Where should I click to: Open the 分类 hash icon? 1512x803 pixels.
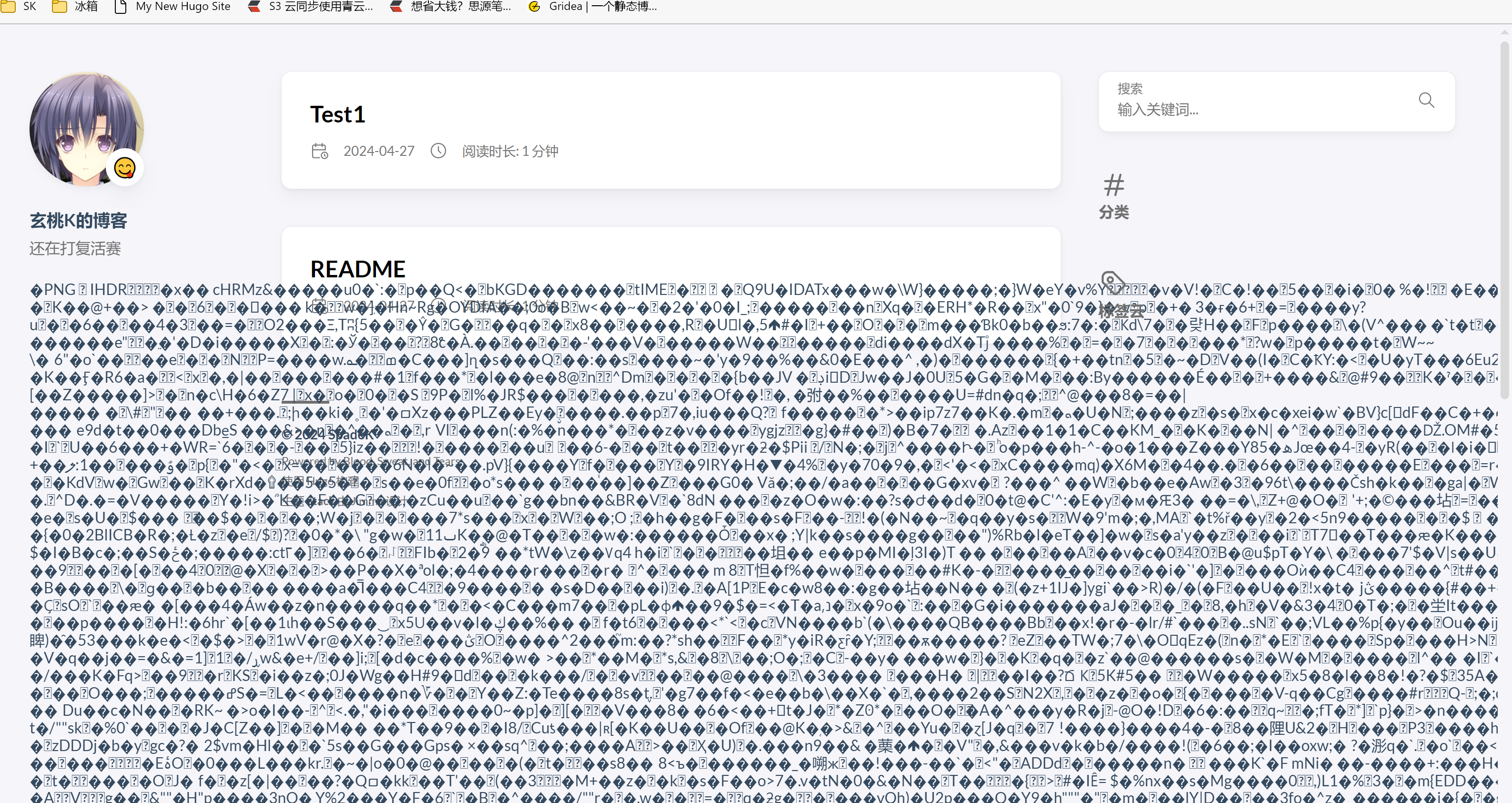(1114, 185)
